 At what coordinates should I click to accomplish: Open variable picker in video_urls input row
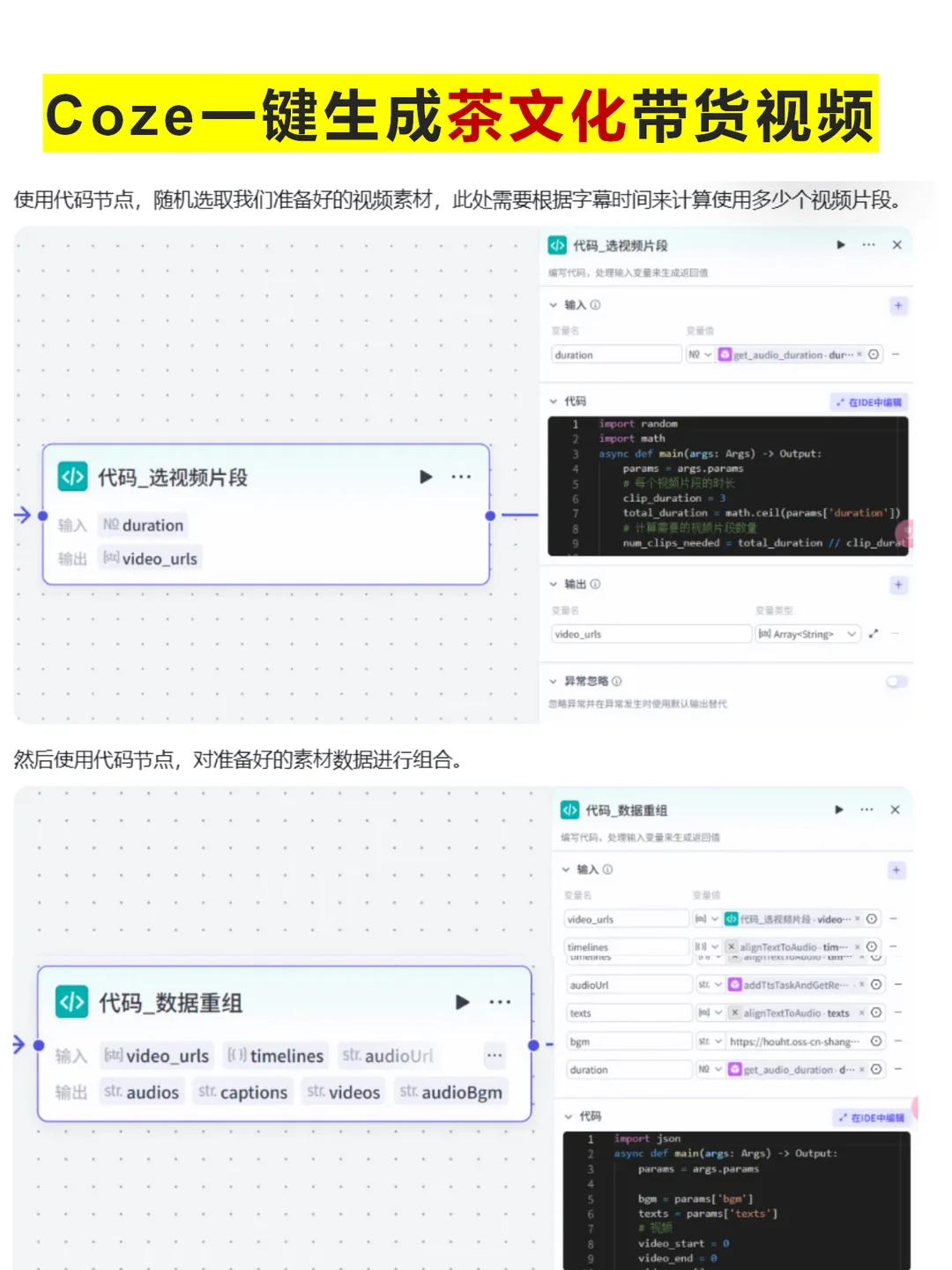[872, 919]
